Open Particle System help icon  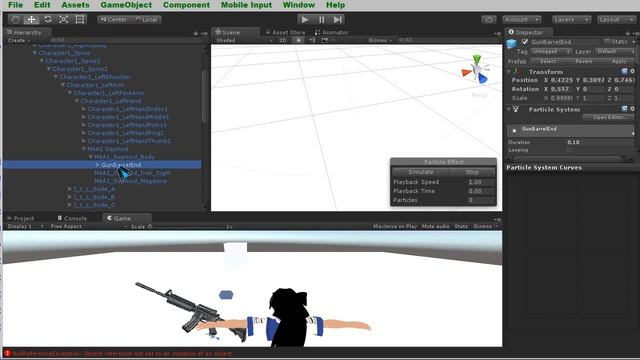point(624,109)
